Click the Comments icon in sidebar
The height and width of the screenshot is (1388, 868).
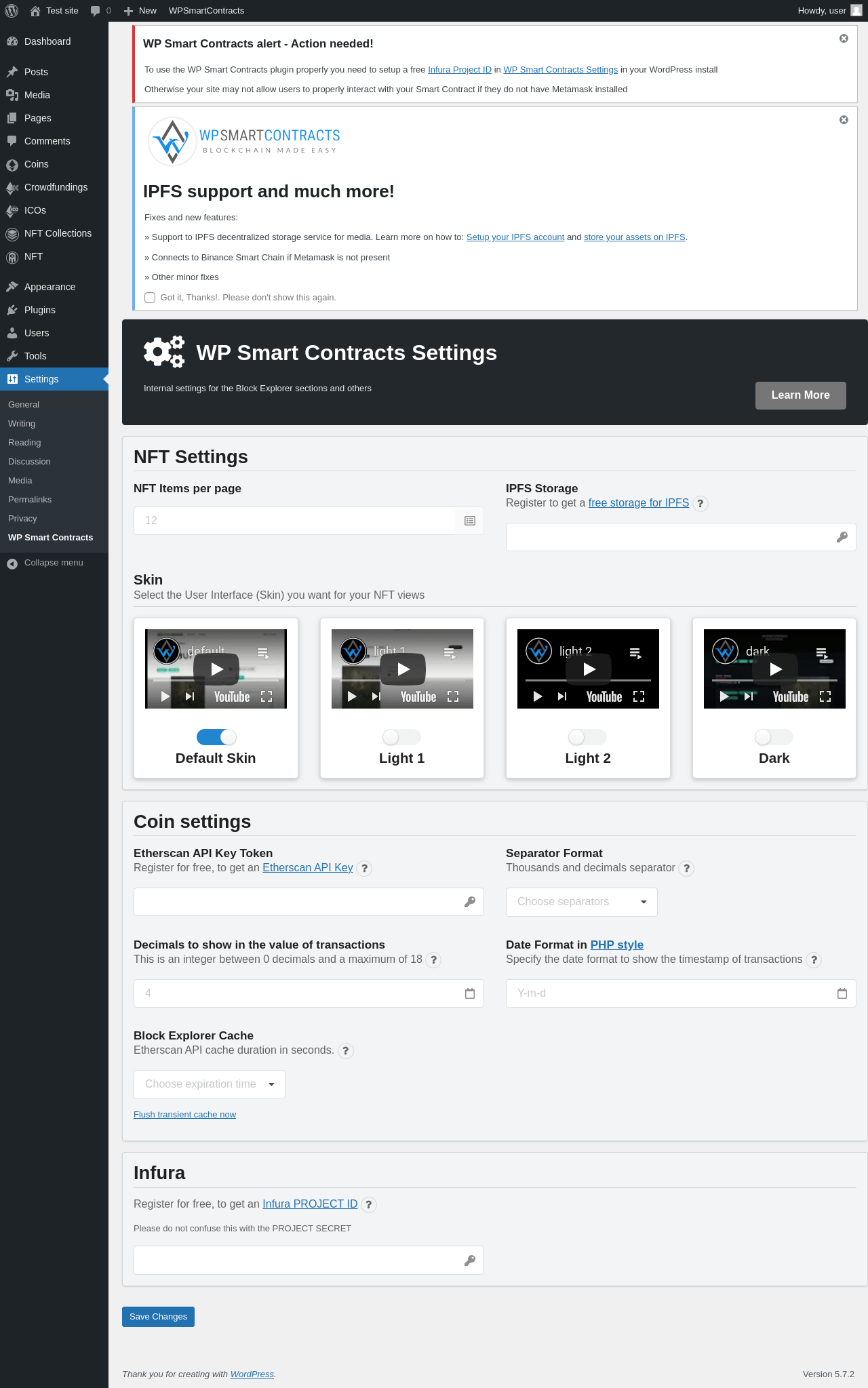coord(12,141)
